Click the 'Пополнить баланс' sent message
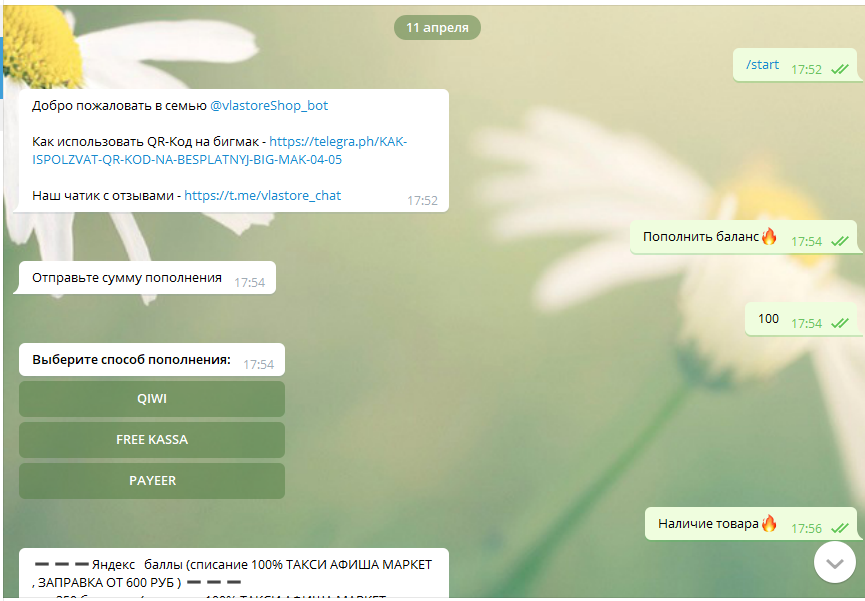 tap(745, 237)
